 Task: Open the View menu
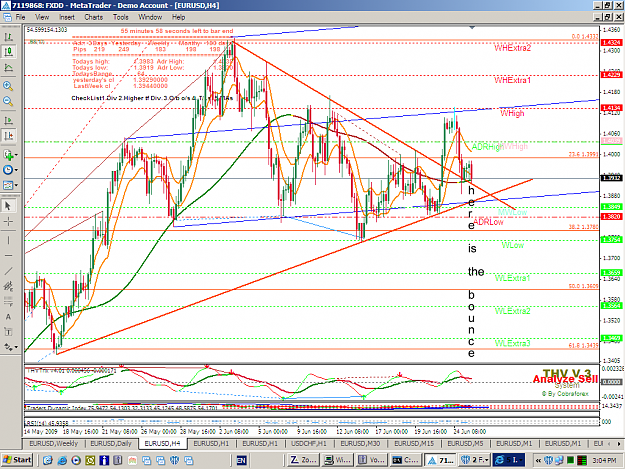click(42, 17)
